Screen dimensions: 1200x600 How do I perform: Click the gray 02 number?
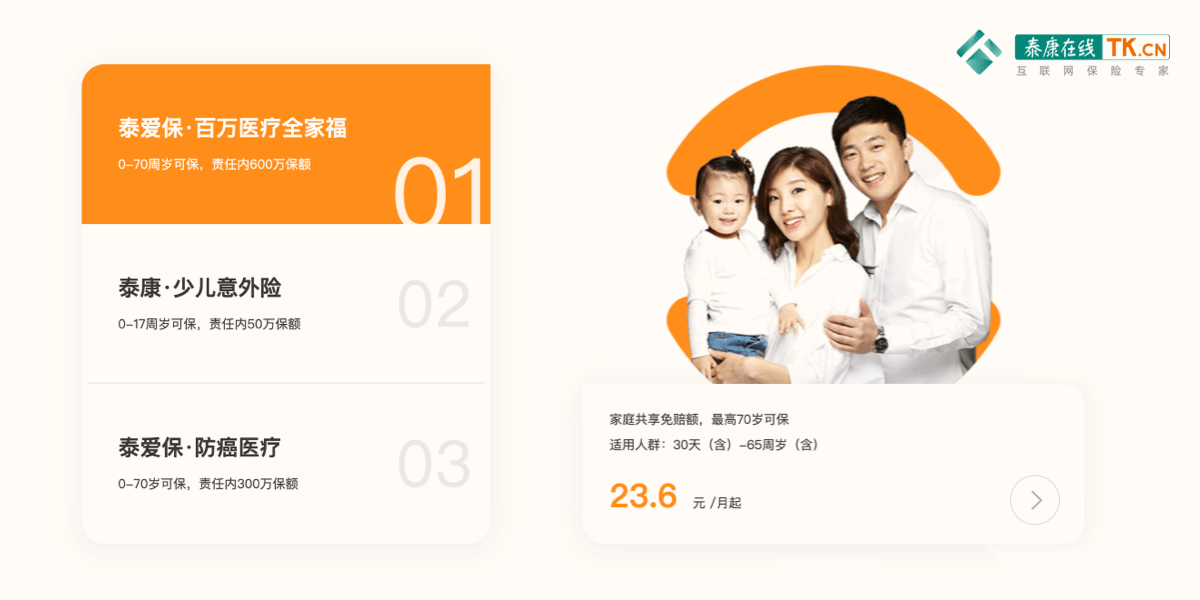(x=434, y=305)
